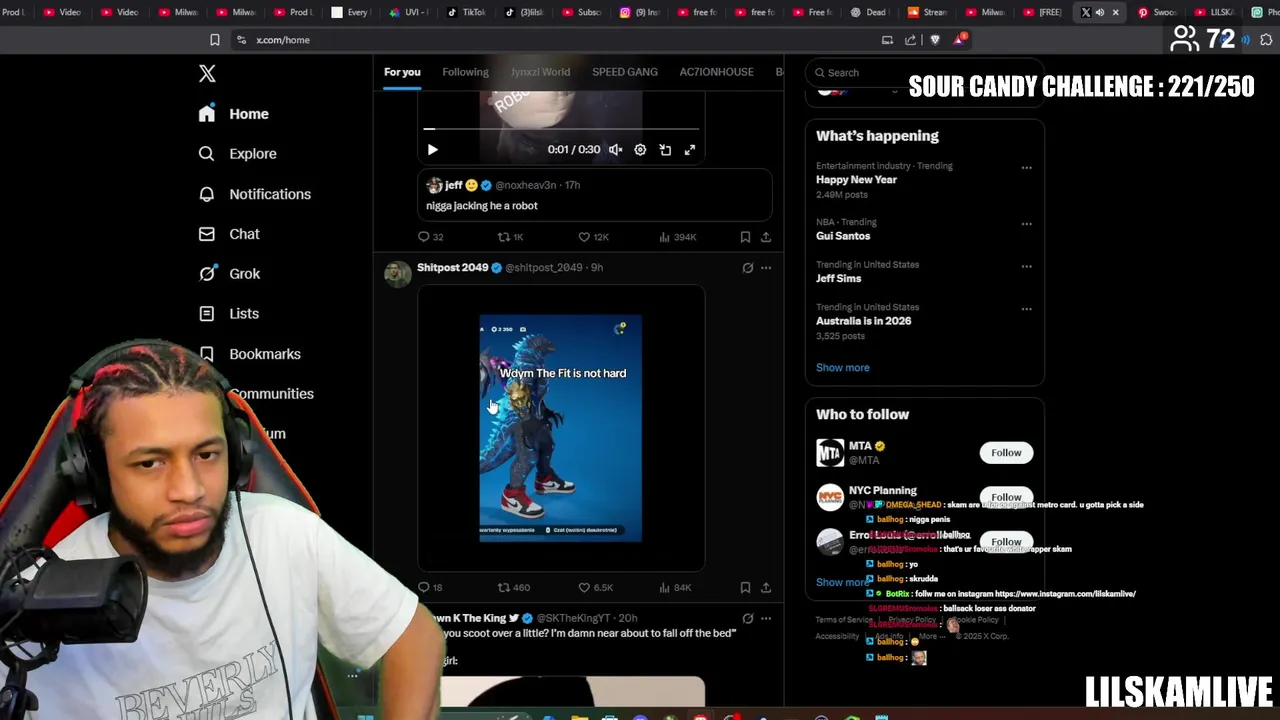1280x720 pixels.
Task: Open video settings gear icon
Action: pos(640,150)
